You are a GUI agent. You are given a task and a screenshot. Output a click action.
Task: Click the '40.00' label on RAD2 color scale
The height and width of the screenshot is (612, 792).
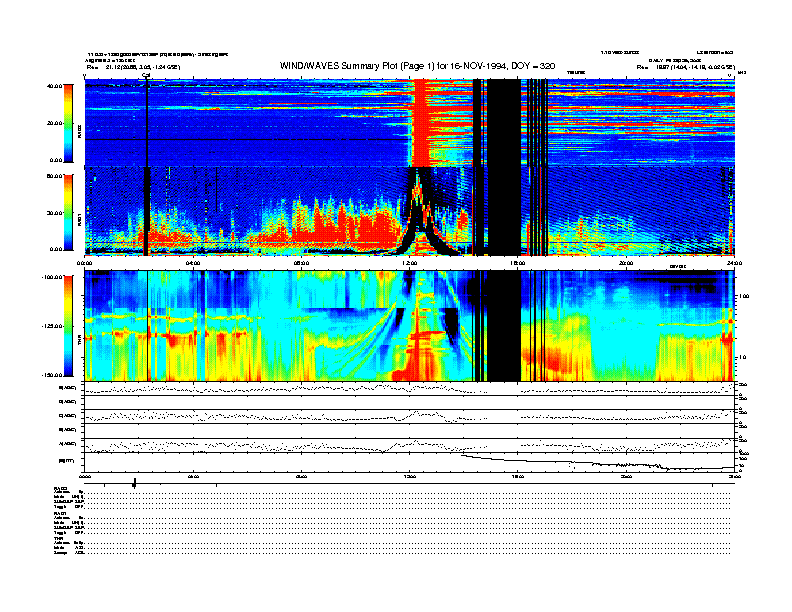(54, 86)
